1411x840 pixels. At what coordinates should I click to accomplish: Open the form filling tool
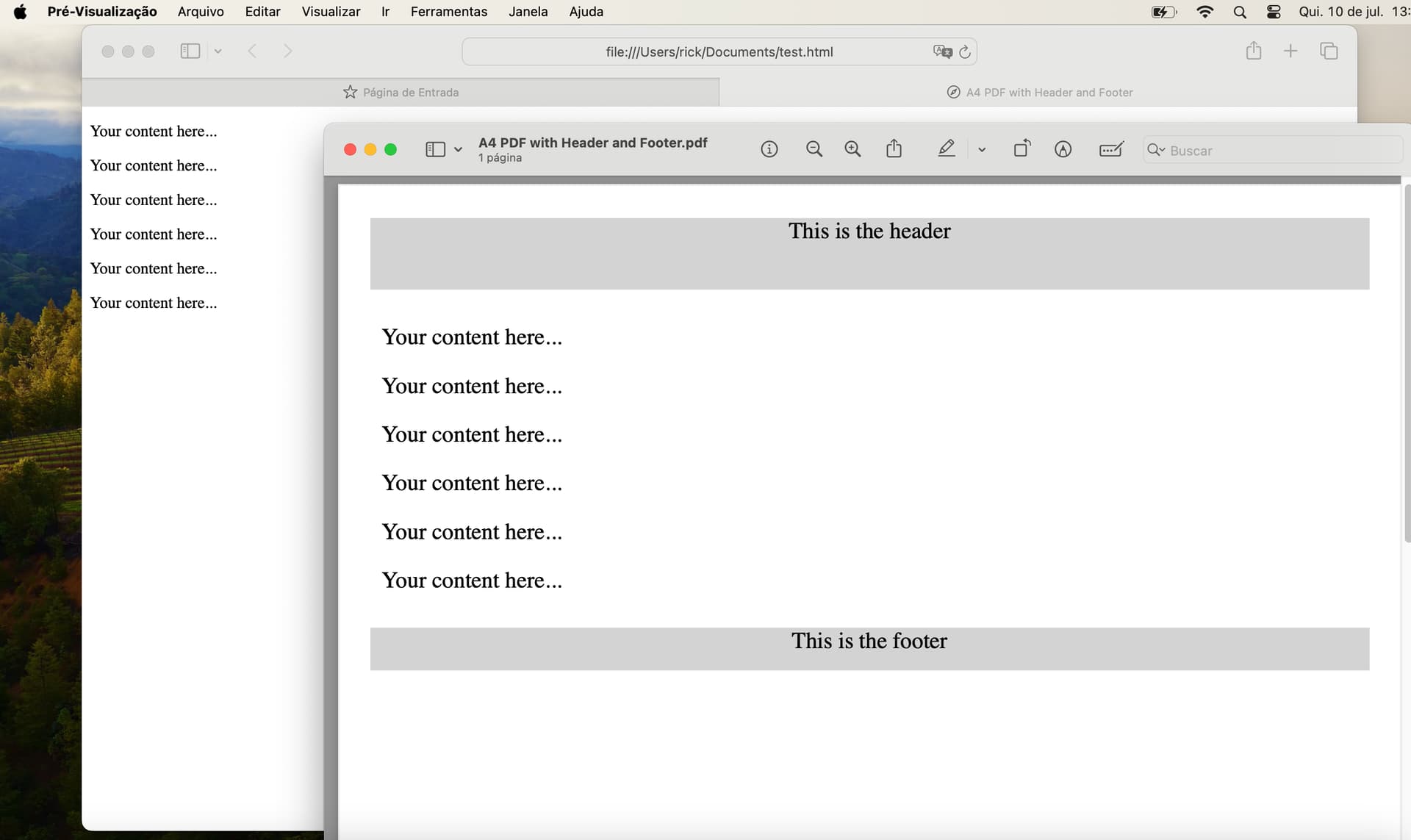click(1110, 149)
